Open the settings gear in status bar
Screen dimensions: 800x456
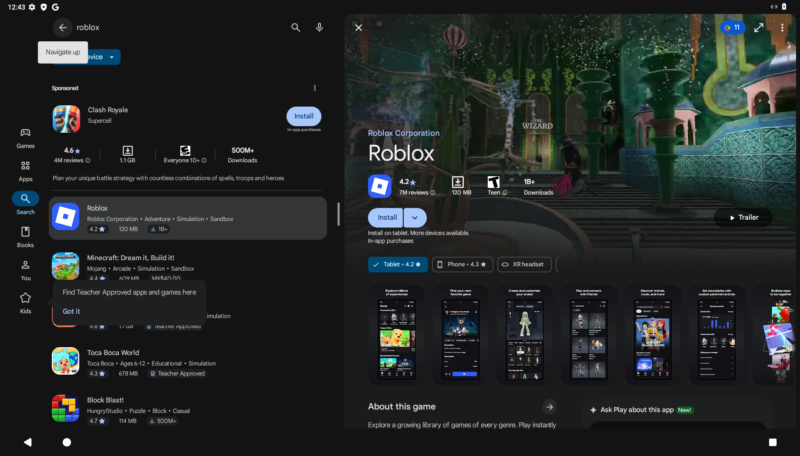[x=32, y=7]
